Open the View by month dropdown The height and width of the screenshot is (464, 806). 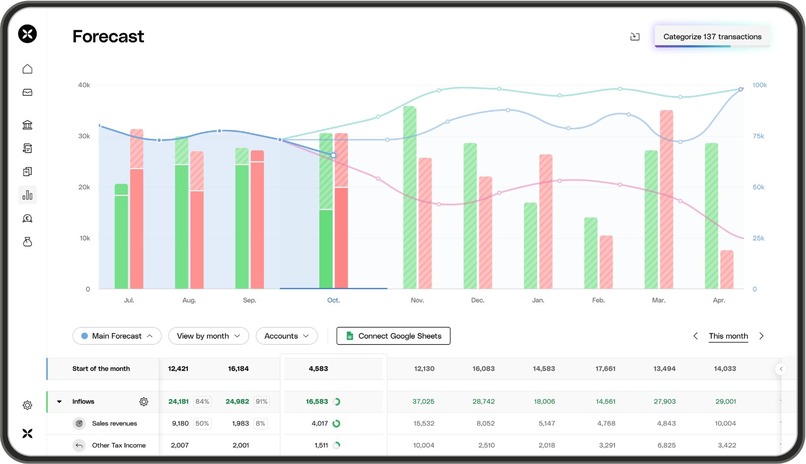pos(208,336)
